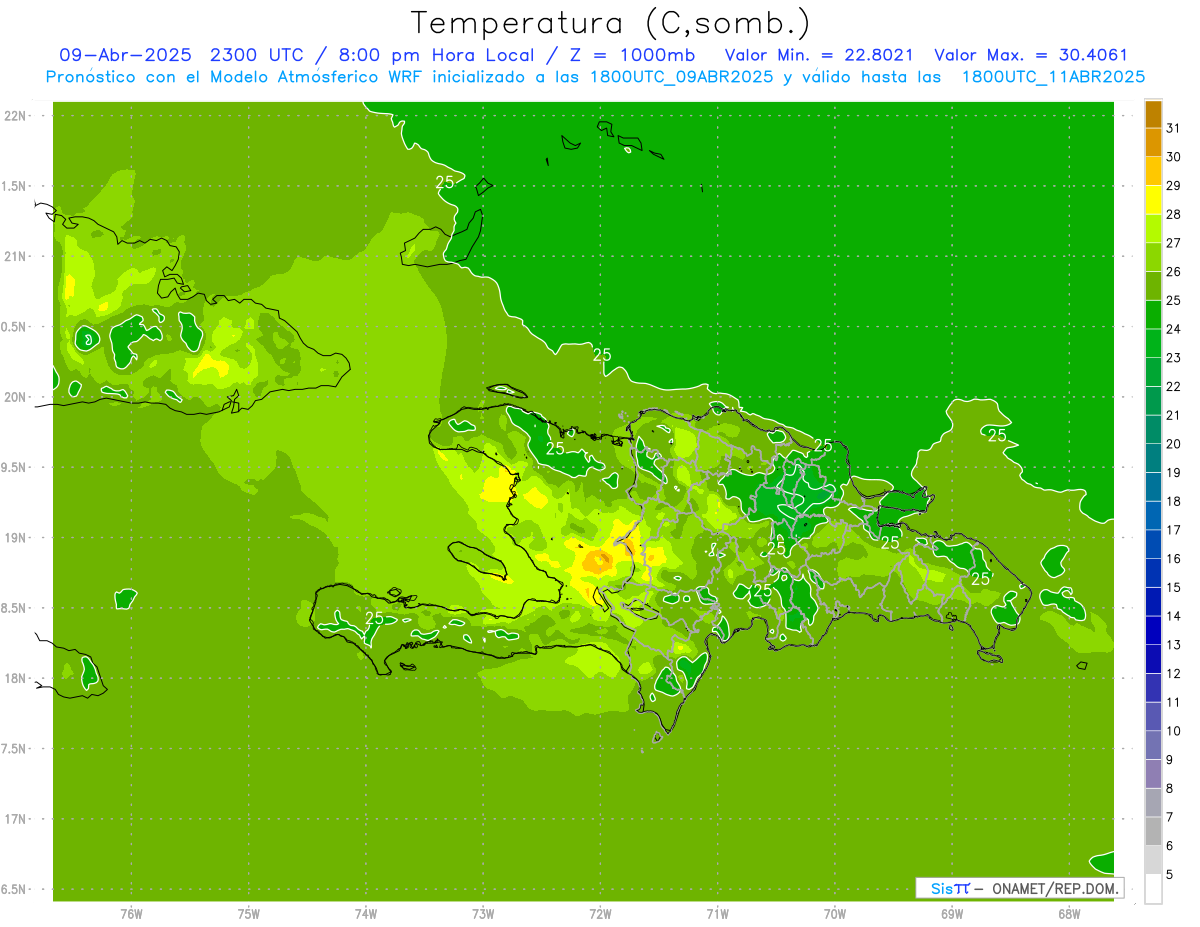Image resolution: width=1200 pixels, height=927 pixels.
Task: Select the legend value "14"
Action: click(1174, 616)
